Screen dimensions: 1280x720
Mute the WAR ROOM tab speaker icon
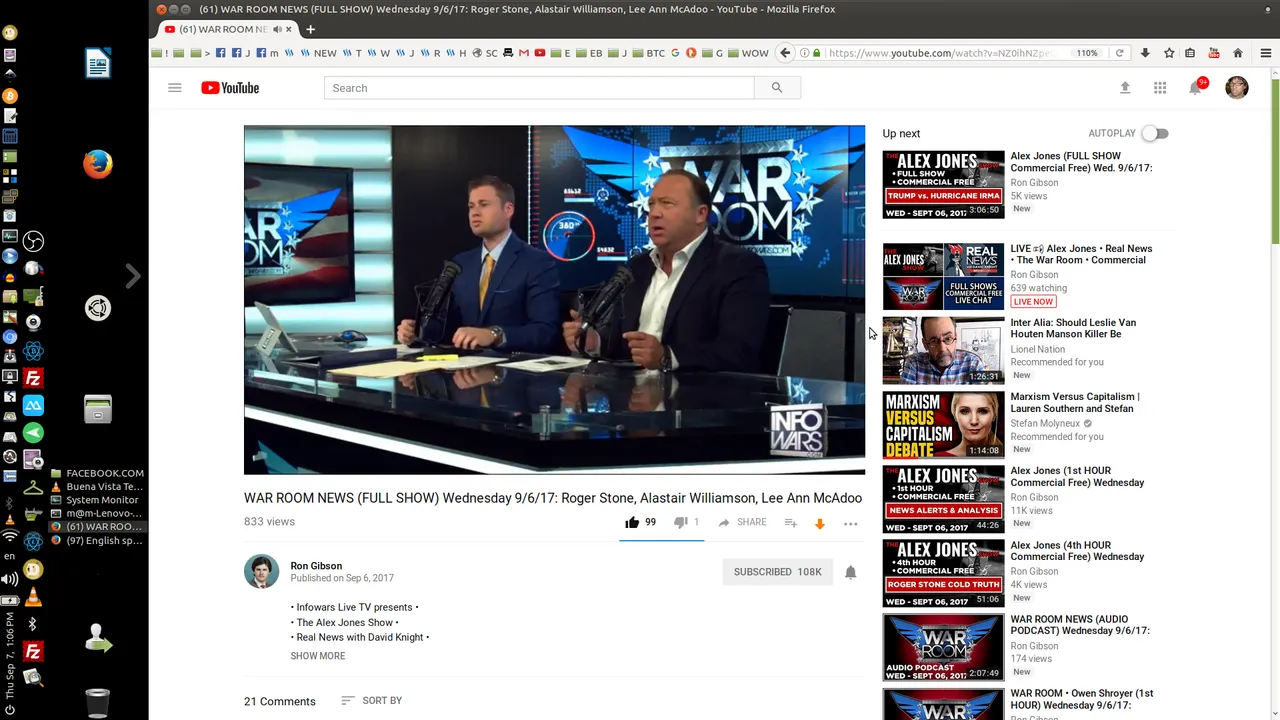click(276, 29)
